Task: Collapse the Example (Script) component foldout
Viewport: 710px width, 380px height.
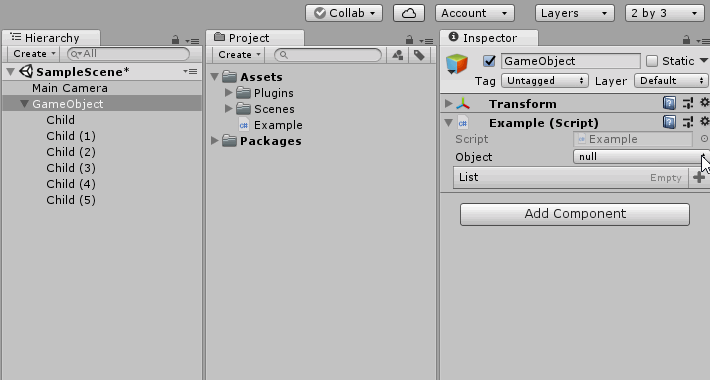Action: [x=449, y=123]
